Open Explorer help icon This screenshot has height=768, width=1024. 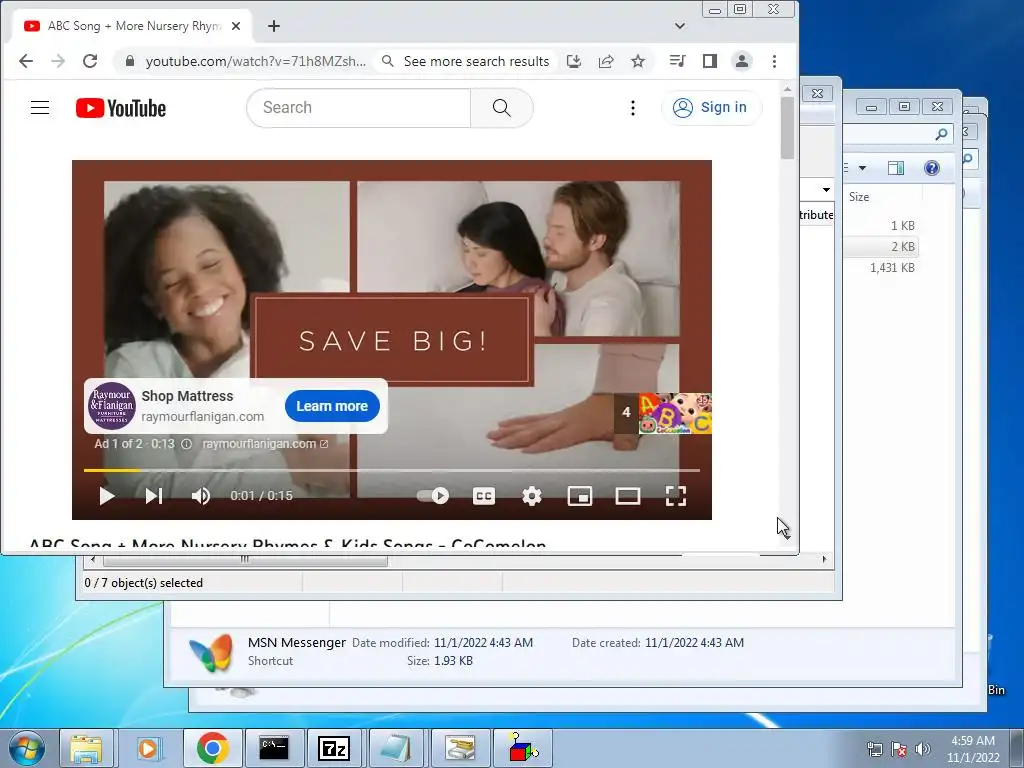click(x=932, y=168)
